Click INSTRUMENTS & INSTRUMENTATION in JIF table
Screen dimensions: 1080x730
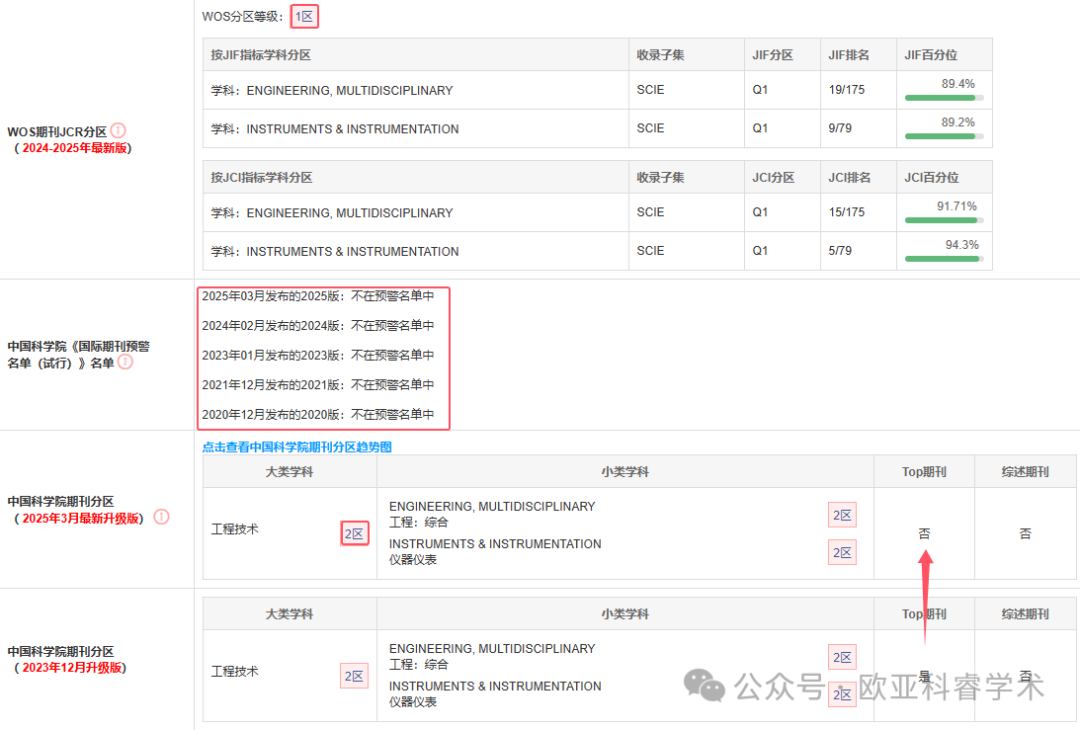click(x=353, y=129)
